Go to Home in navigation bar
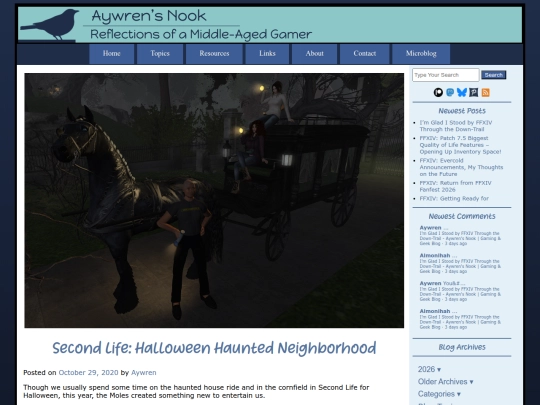Image resolution: width=540 pixels, height=405 pixels. [x=112, y=54]
